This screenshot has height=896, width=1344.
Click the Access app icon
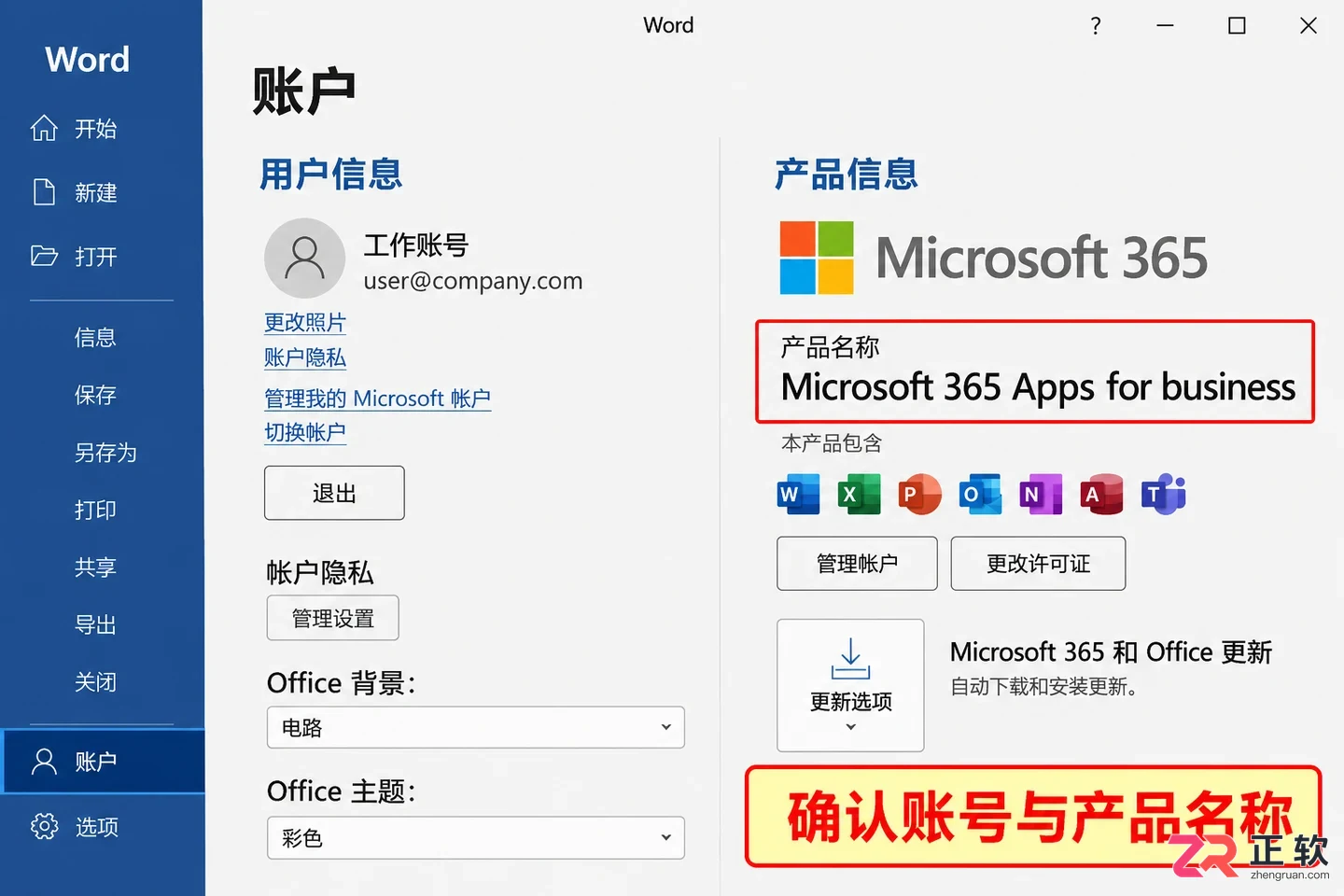pyautogui.click(x=1101, y=494)
